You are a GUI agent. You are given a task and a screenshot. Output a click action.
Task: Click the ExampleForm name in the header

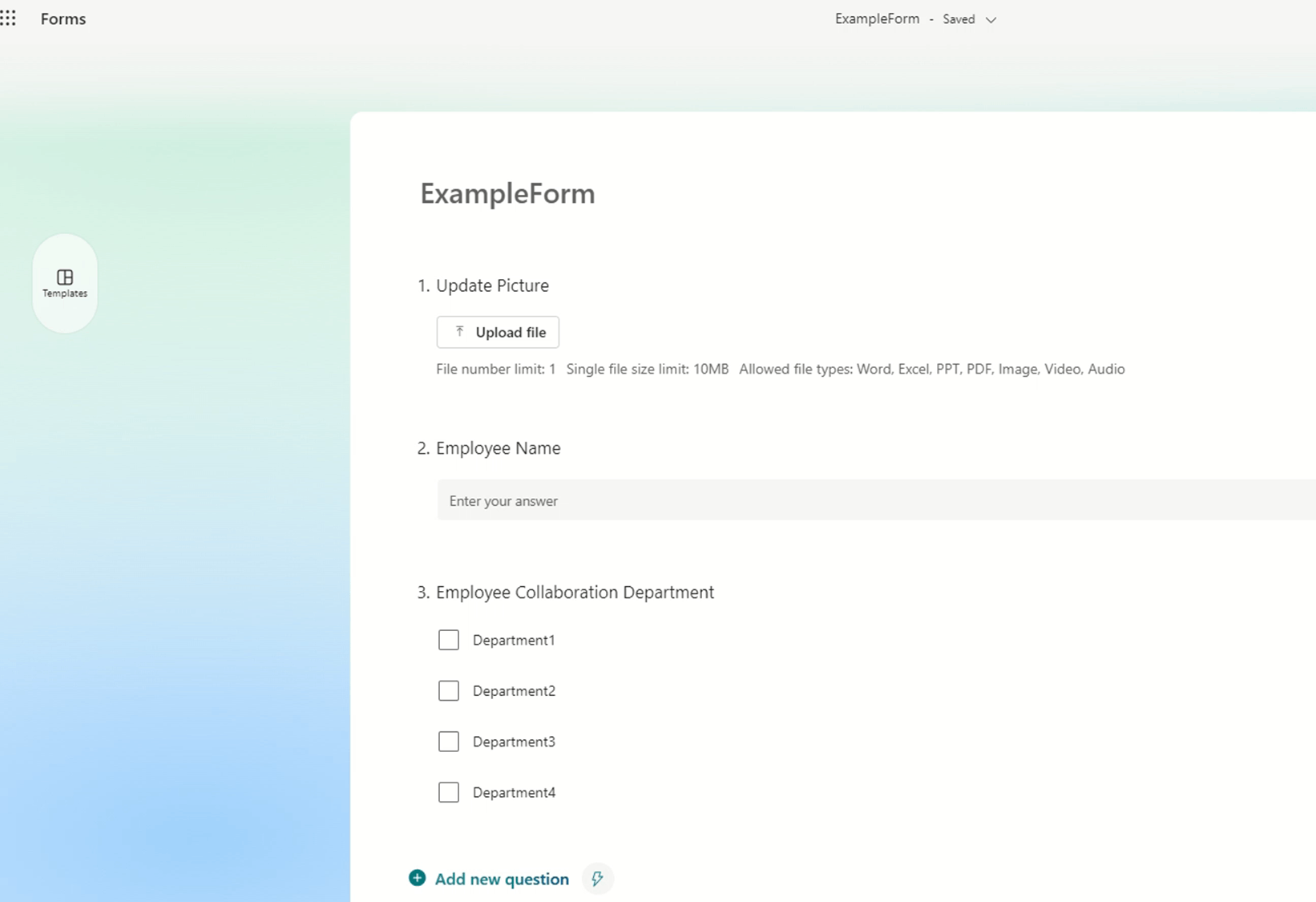pos(877,18)
